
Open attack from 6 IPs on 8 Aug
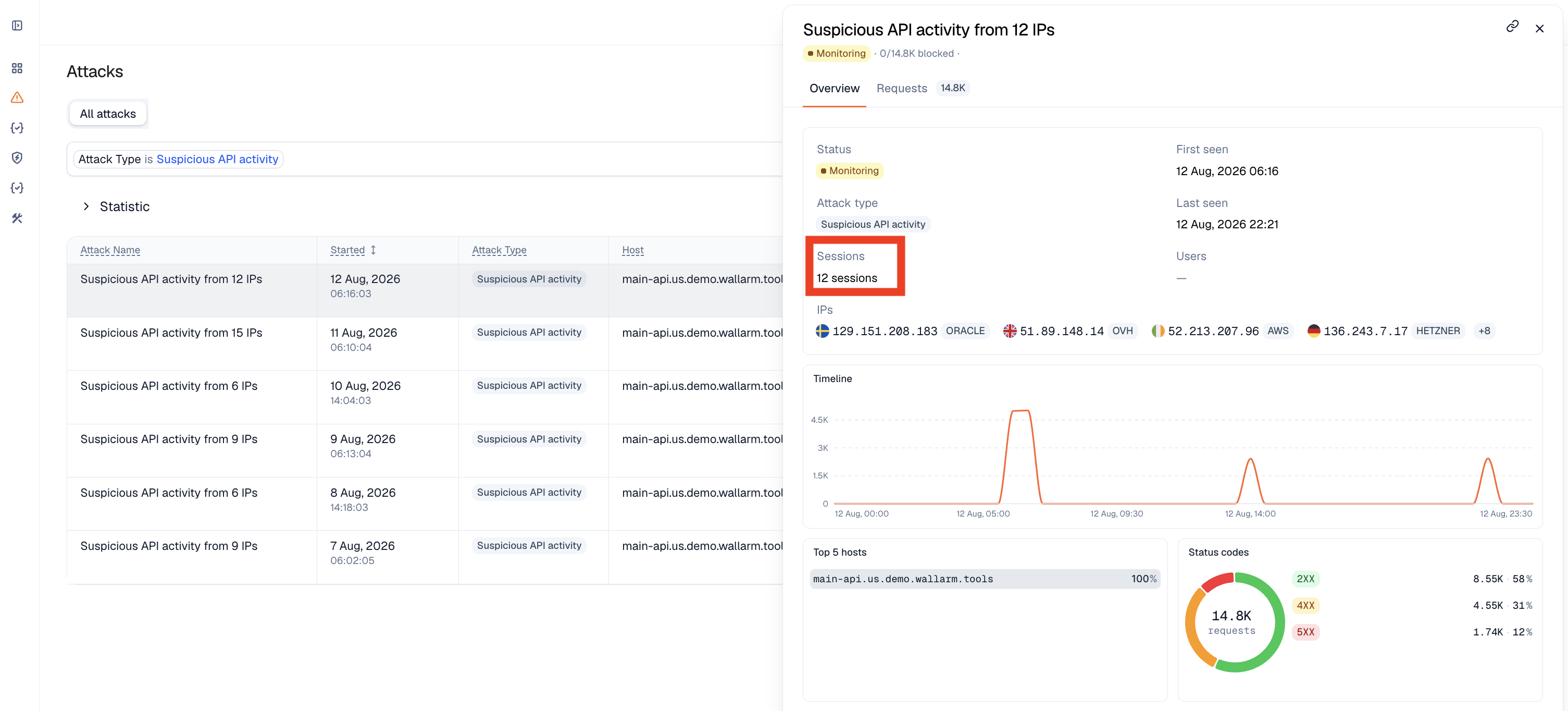pos(424,504)
